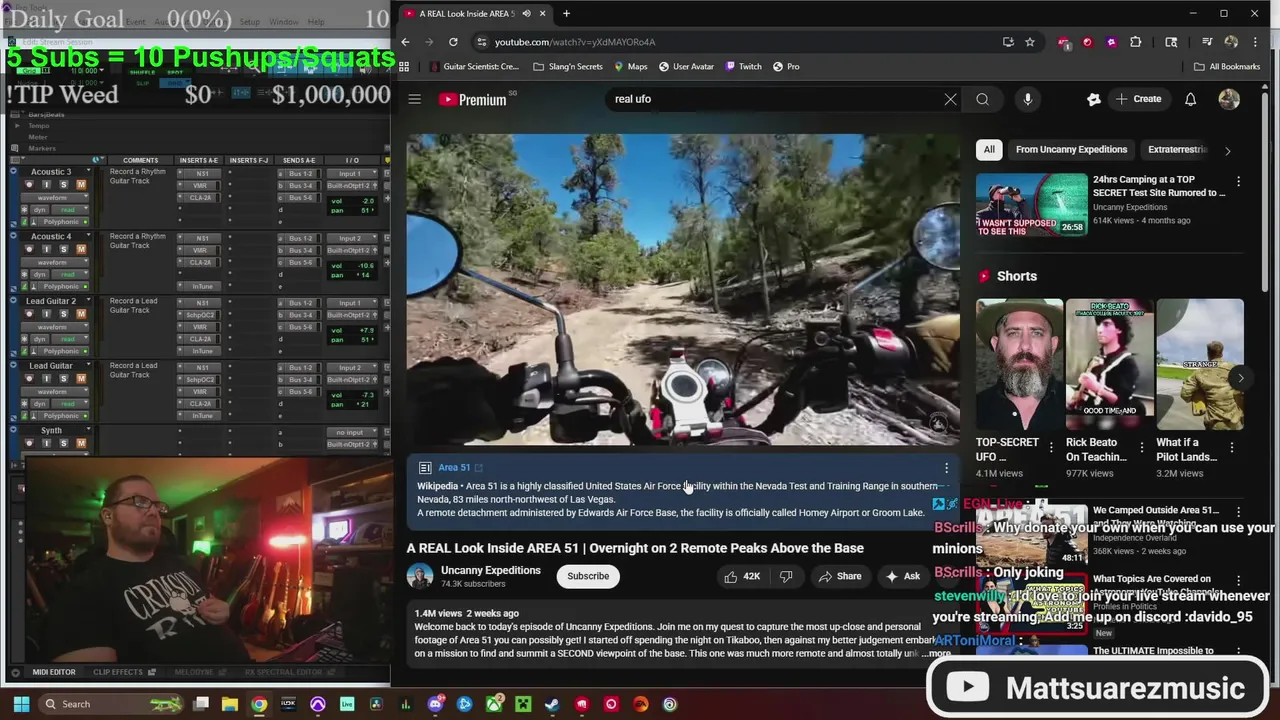The image size is (1280, 720).
Task: Mute the Acoustic 3 track
Action: coord(81,184)
